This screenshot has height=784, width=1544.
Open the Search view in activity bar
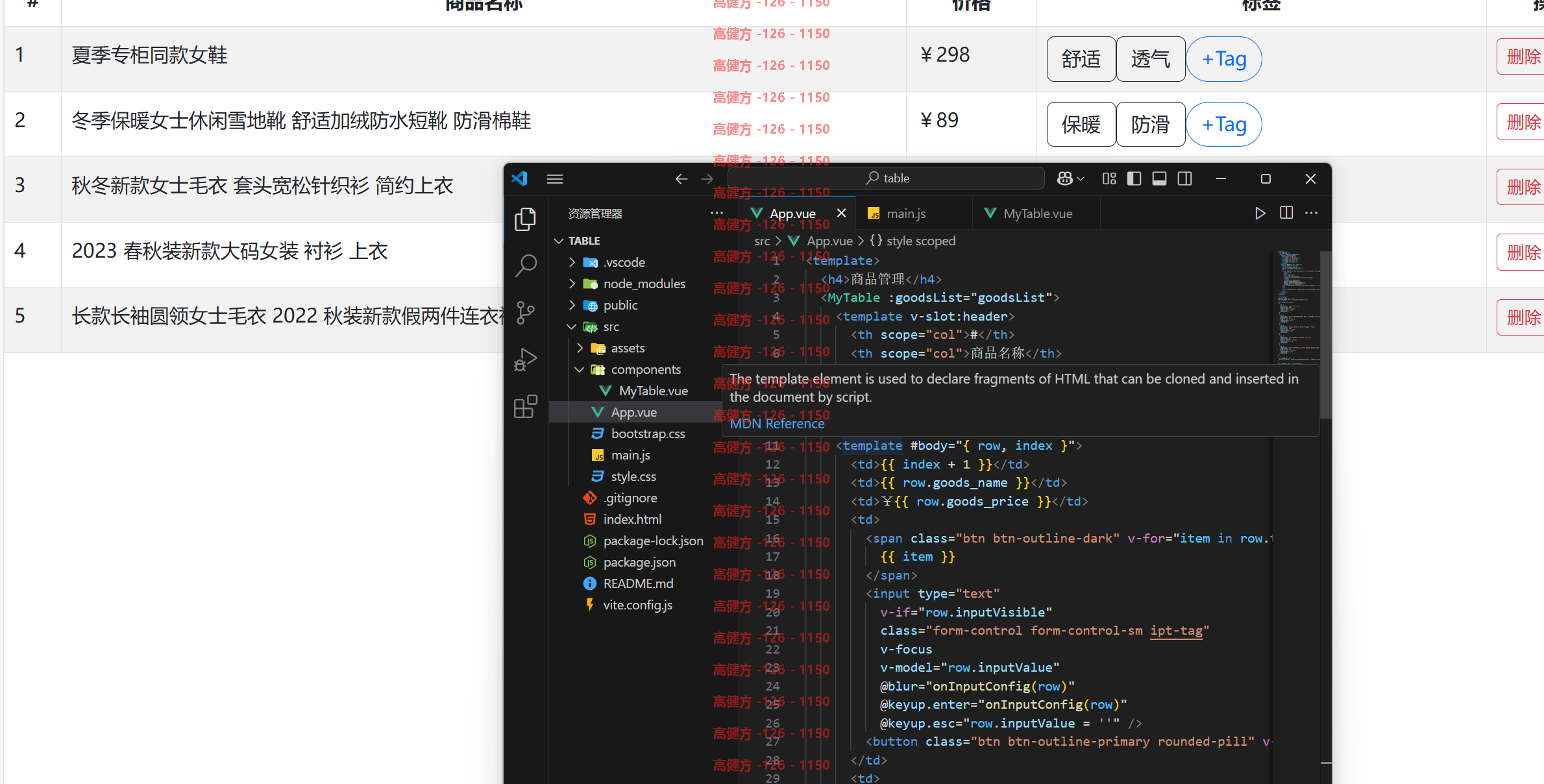(x=525, y=265)
